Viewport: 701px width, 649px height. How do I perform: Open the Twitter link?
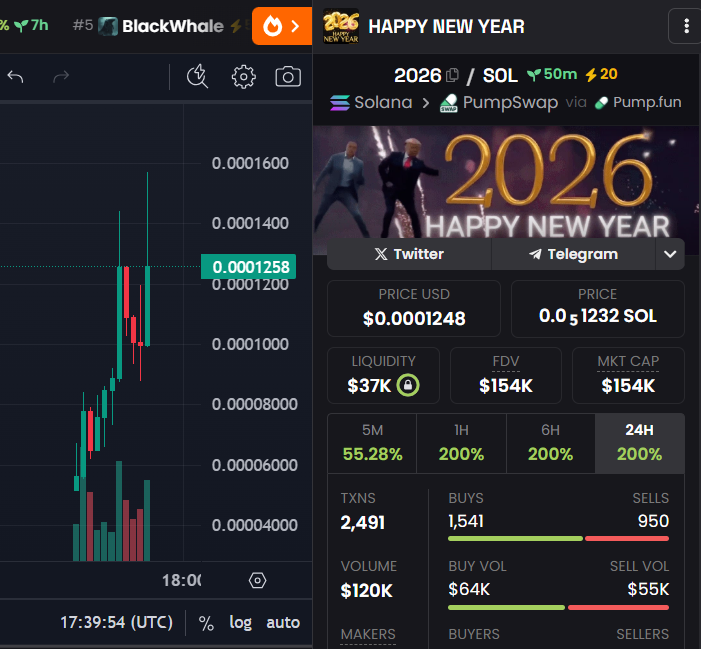click(409, 254)
